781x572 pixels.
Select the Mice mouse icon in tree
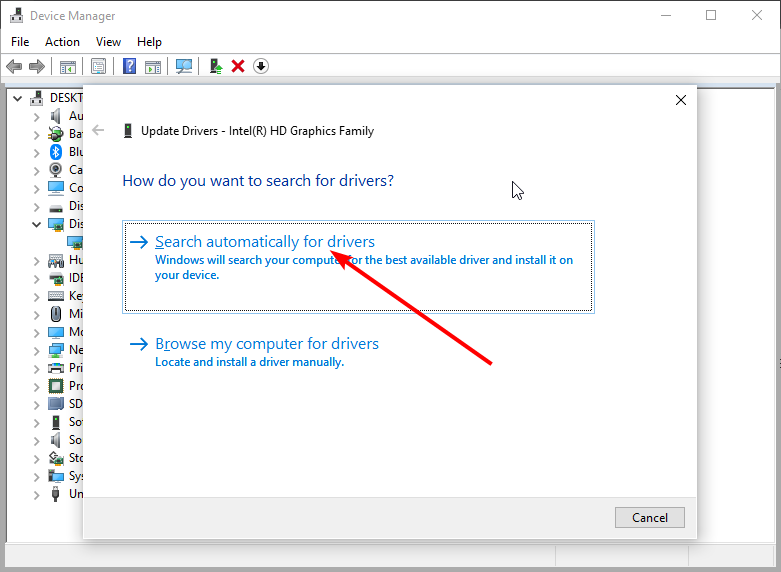point(56,314)
